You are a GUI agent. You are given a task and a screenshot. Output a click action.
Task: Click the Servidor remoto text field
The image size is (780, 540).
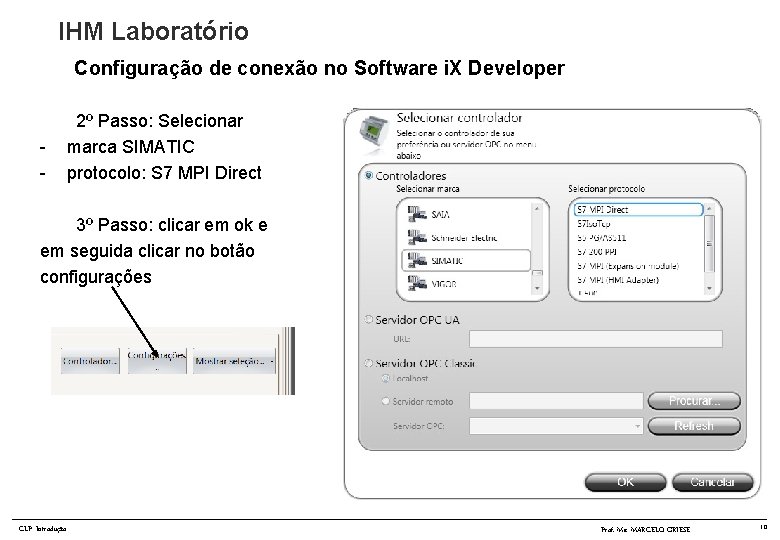coord(556,401)
